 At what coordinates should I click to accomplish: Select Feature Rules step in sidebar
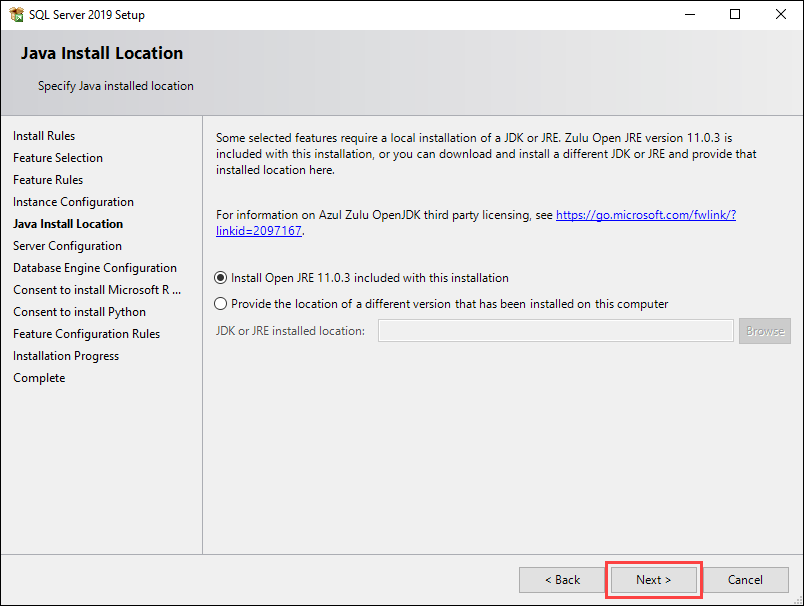pyautogui.click(x=48, y=180)
